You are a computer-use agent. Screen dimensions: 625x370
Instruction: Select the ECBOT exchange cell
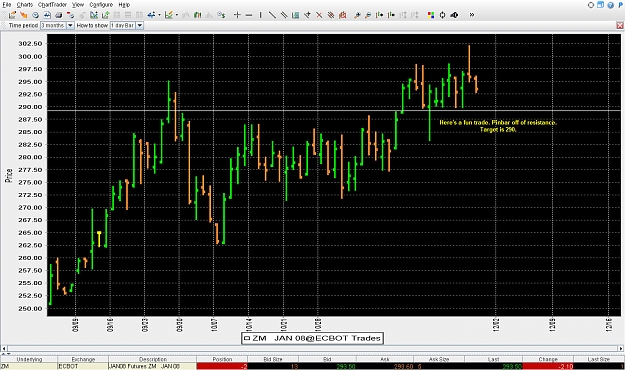[x=83, y=366]
